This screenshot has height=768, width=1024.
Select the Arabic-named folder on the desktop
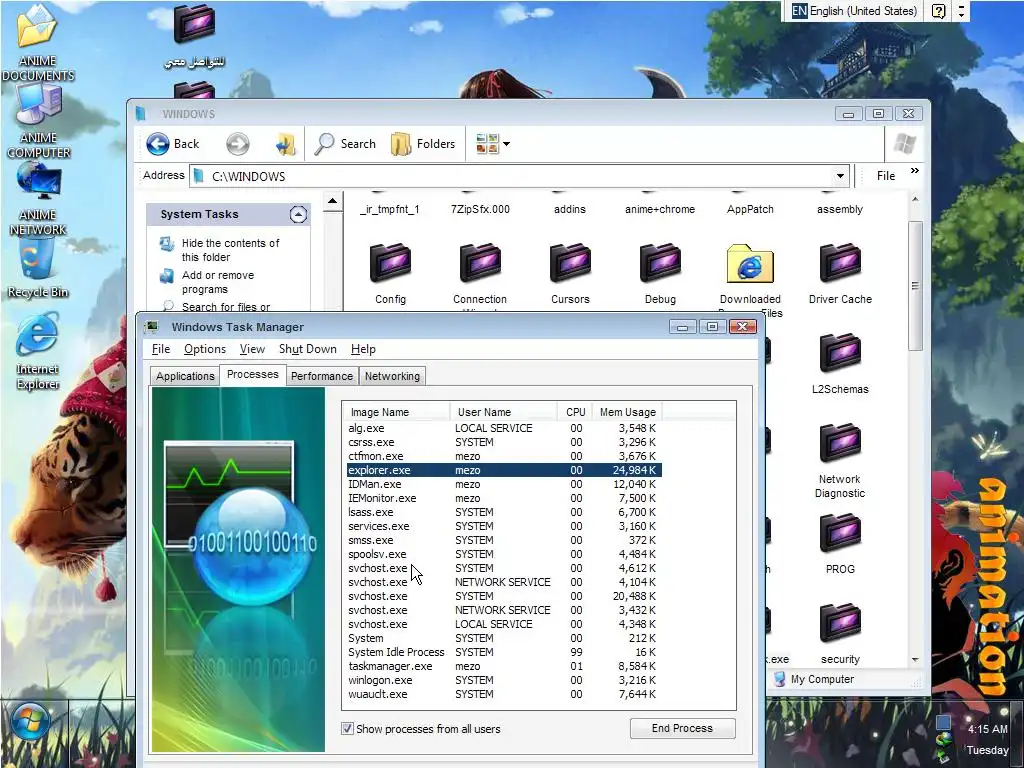point(194,36)
